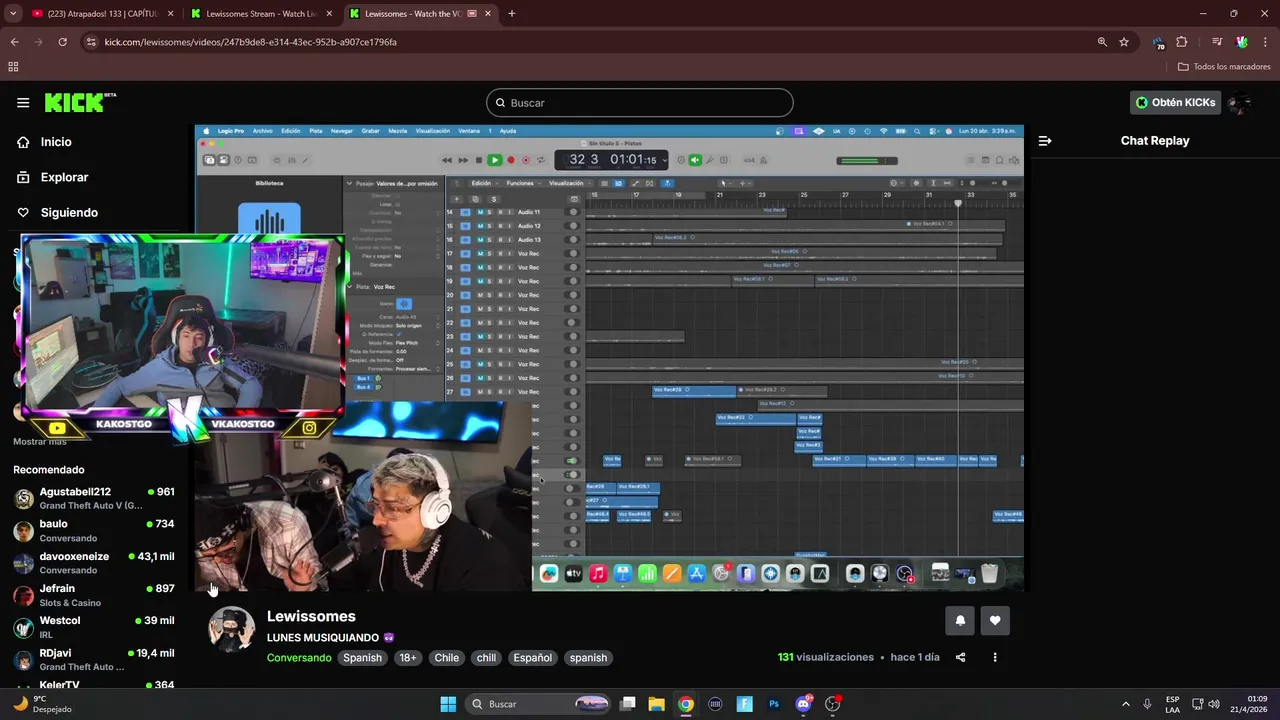1280x720 pixels.
Task: Open the Archivo menu in streamed Logic Pro
Action: click(x=263, y=131)
